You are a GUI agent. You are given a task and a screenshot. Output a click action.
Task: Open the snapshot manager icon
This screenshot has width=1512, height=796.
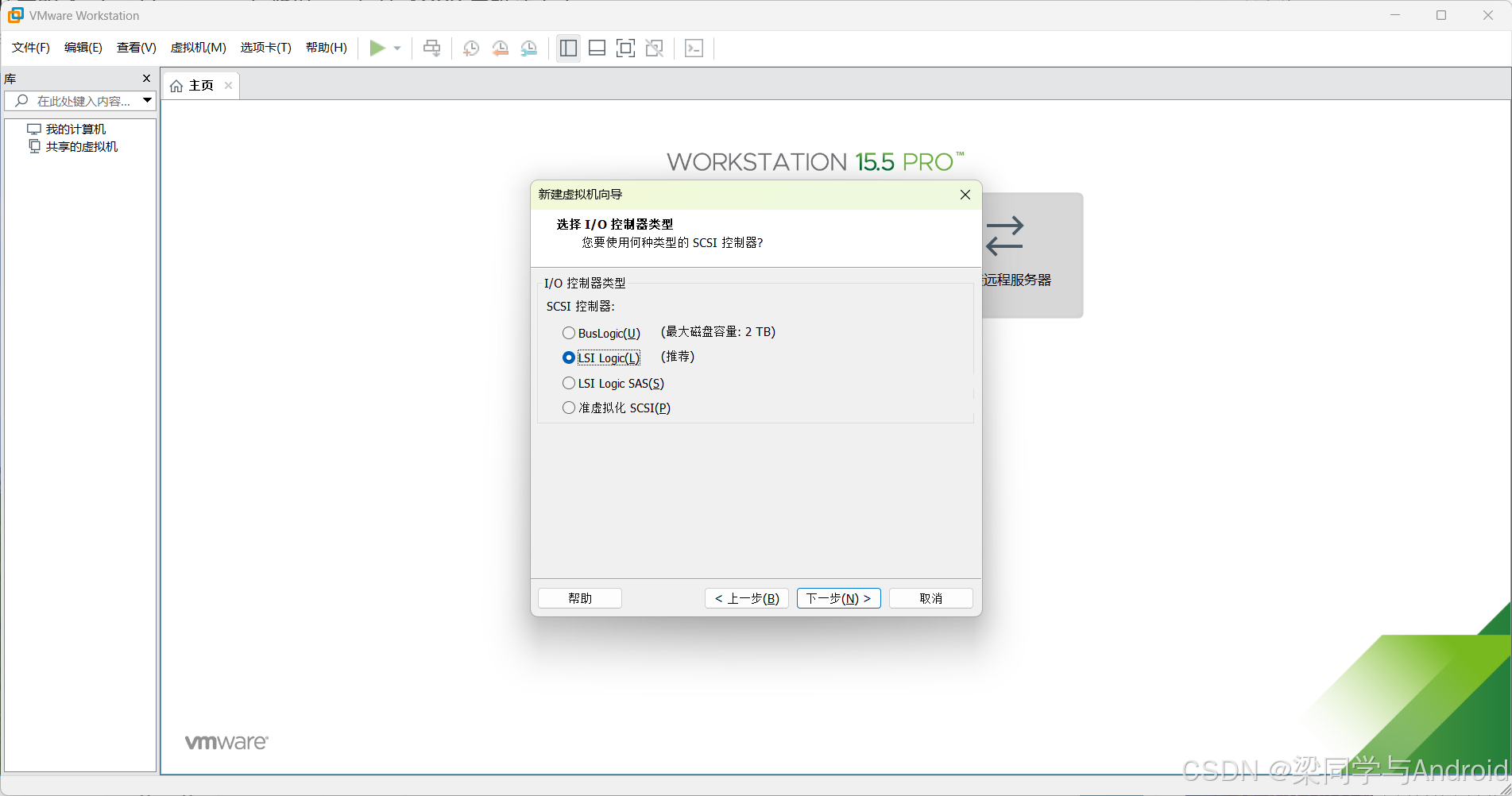(529, 48)
